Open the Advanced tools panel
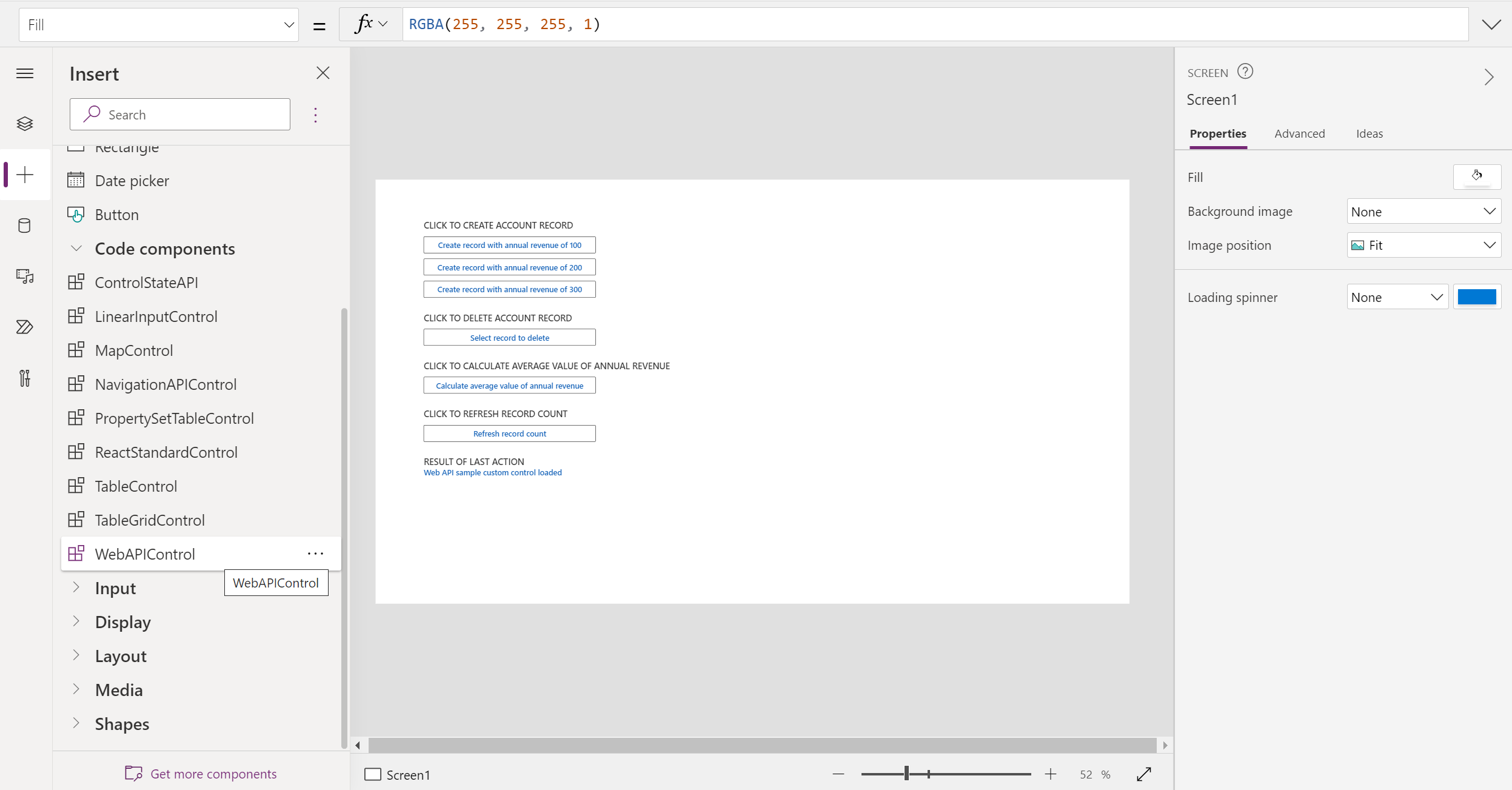The image size is (1512, 790). [x=25, y=379]
